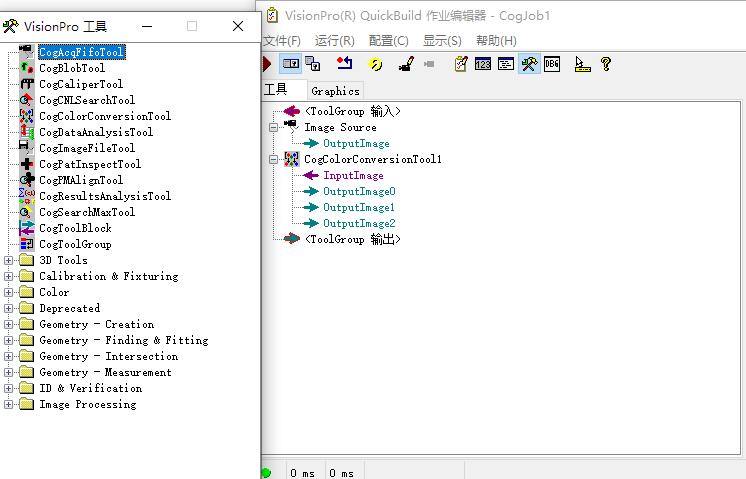Click the floating display windows toolbar icon
Viewport: 746px width, 479px height.
(x=313, y=64)
